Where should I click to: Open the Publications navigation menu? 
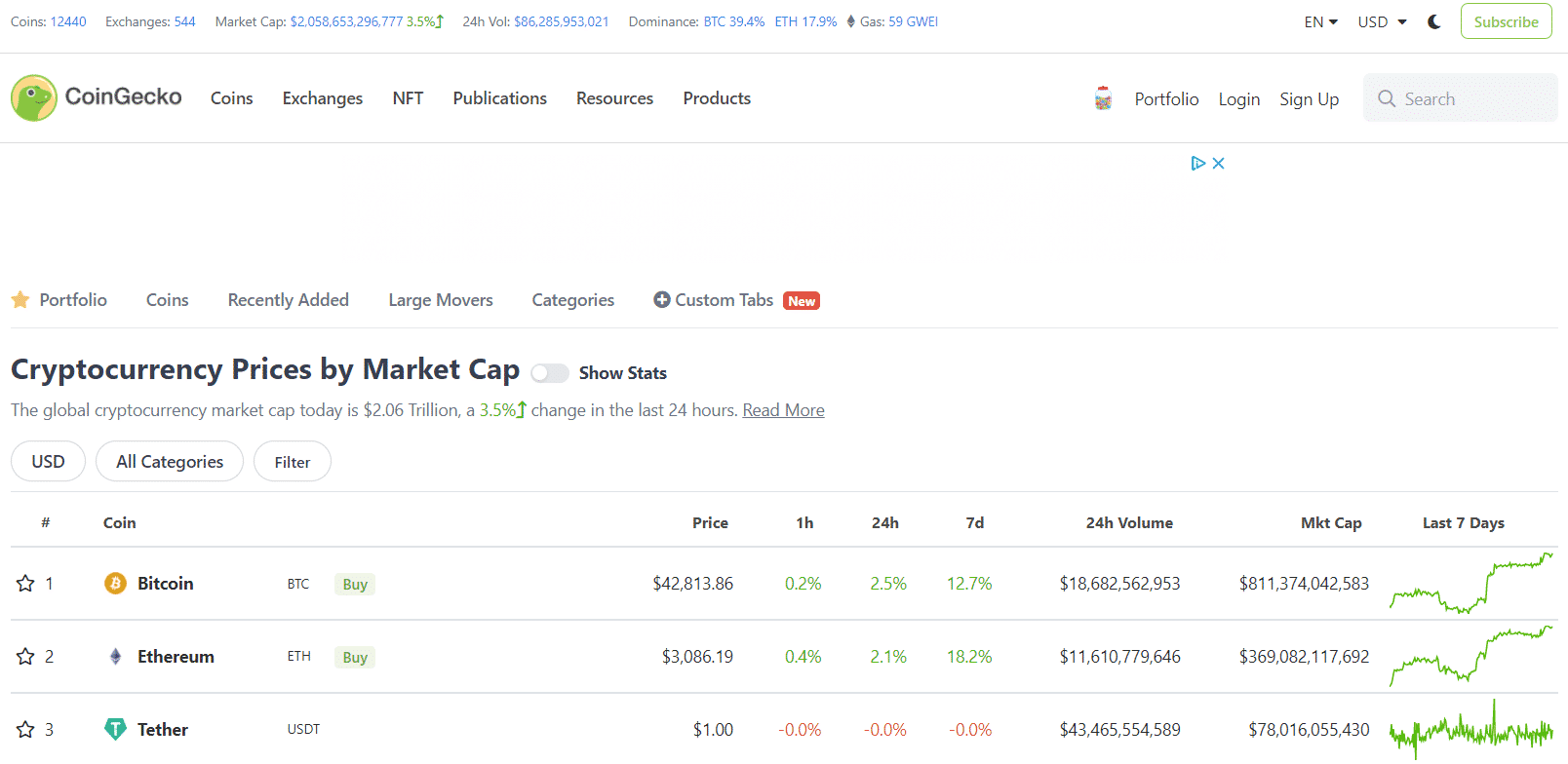pos(500,98)
